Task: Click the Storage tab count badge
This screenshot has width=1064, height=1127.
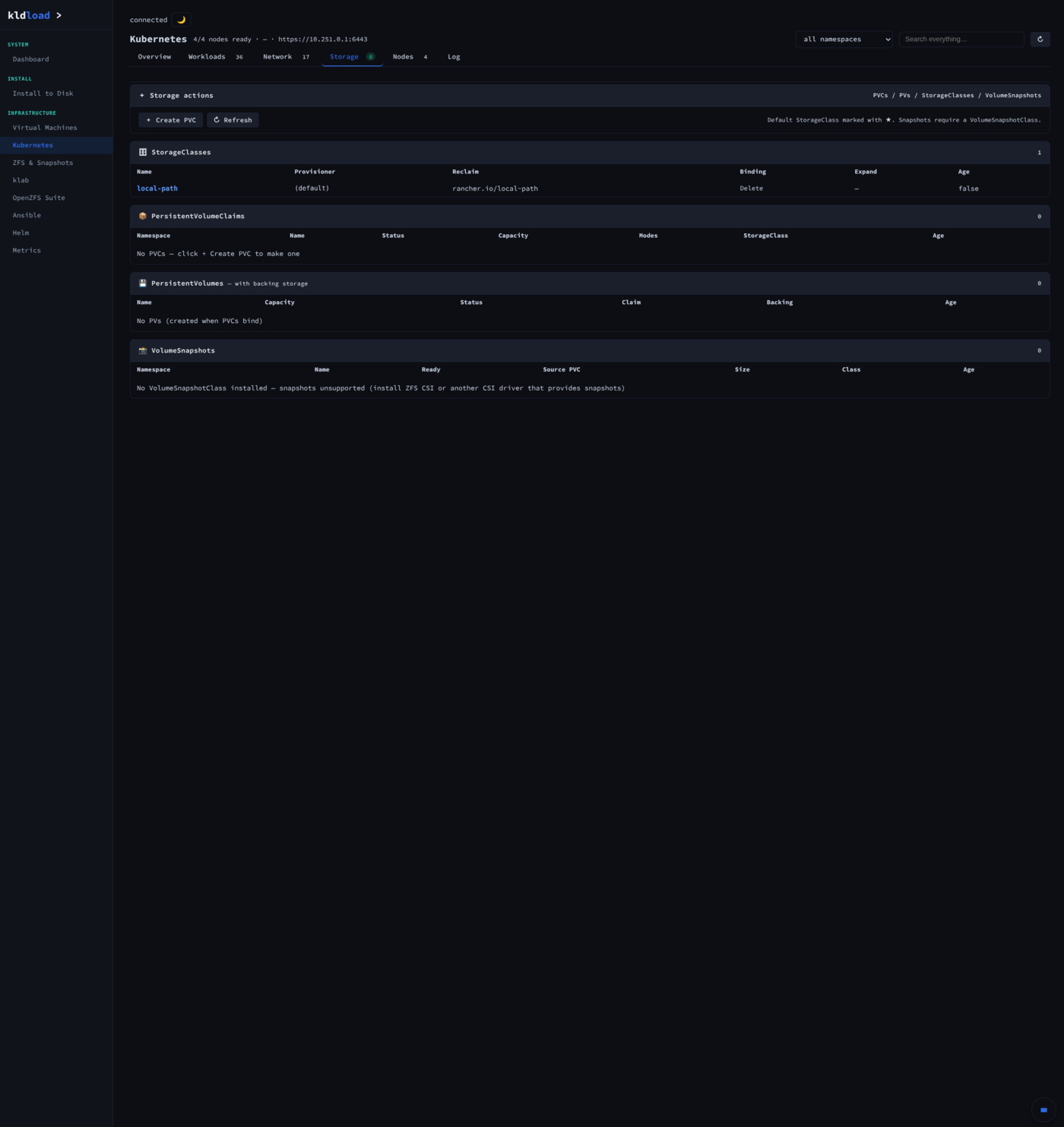Action: [371, 57]
